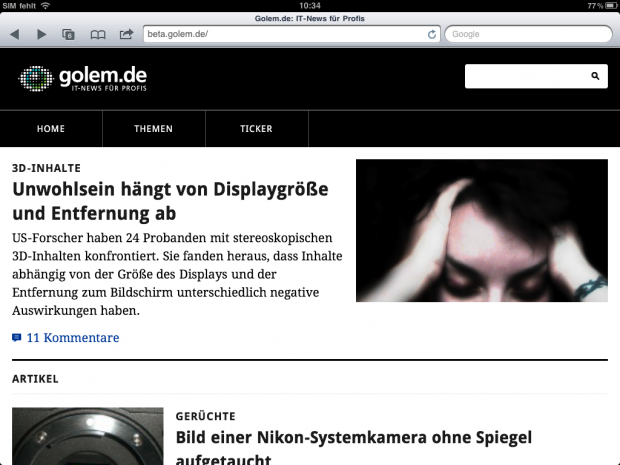Viewport: 620px width, 465px height.
Task: Open headline 'Unwohlsein hängt von Displaygröße'
Action: [170, 201]
